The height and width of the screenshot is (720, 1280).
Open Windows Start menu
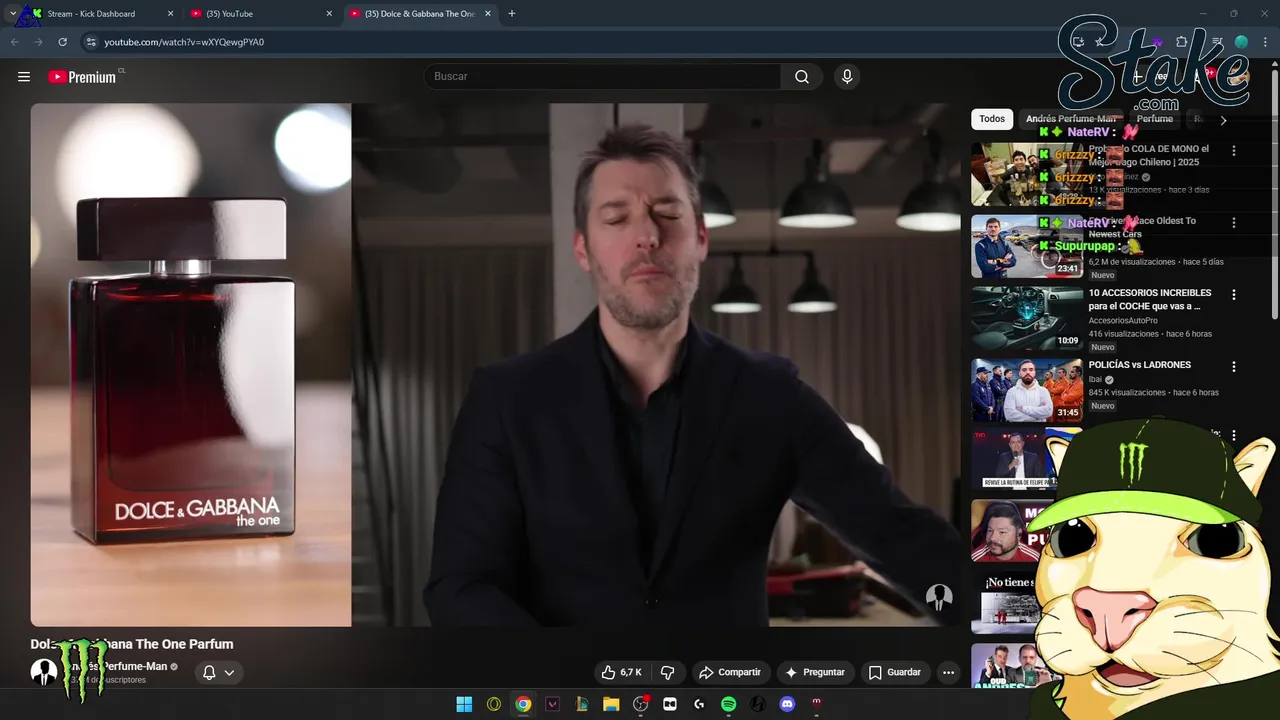[464, 704]
